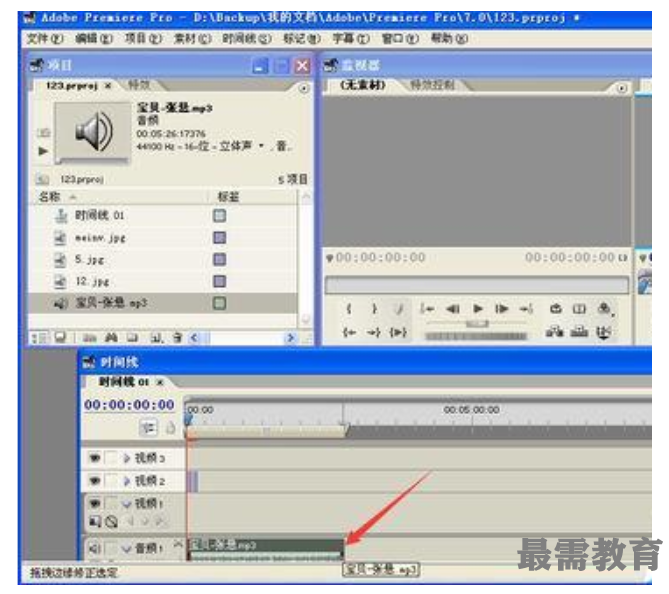
Task: Sort by 名称 column header
Action: click(x=49, y=197)
